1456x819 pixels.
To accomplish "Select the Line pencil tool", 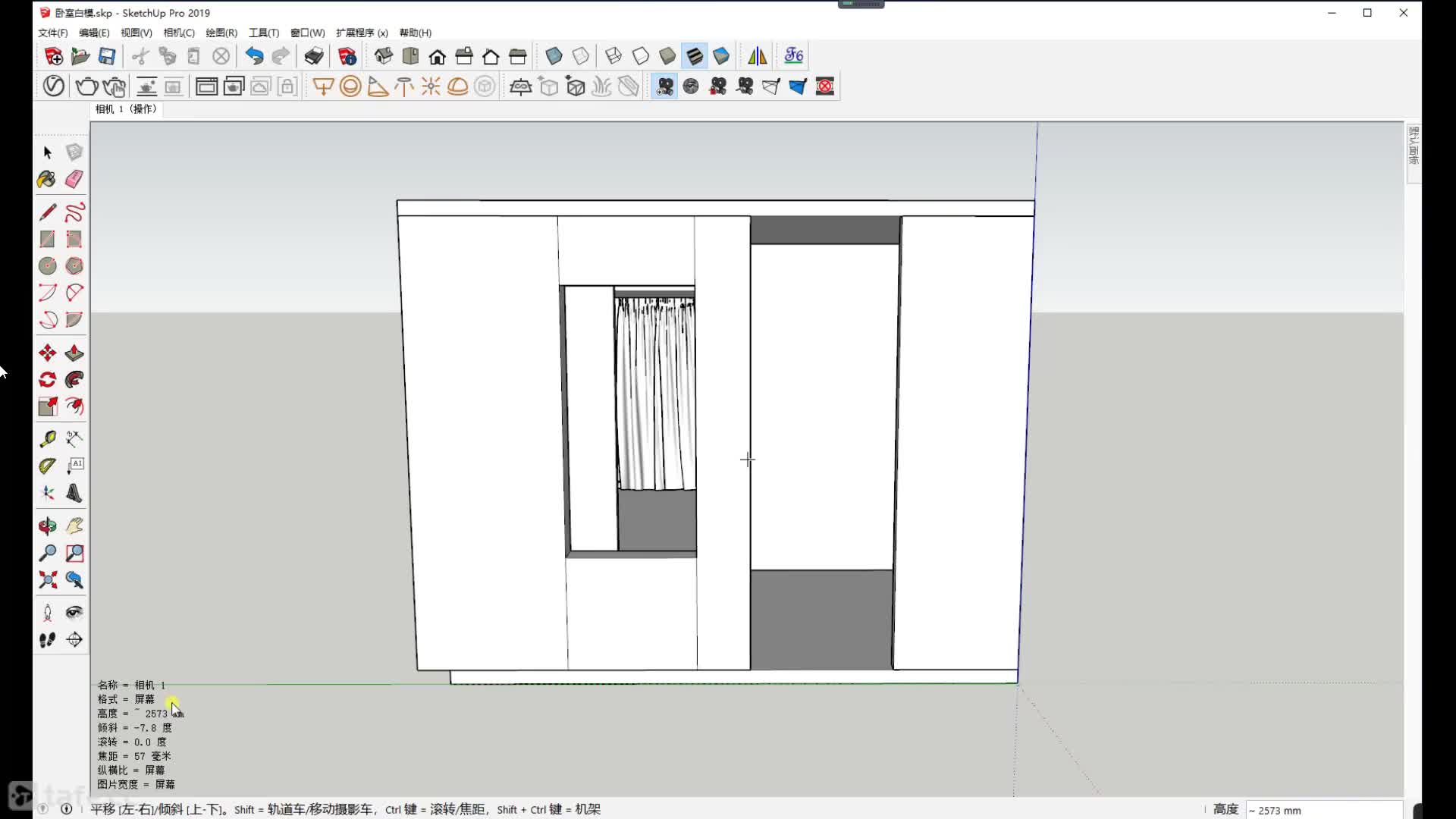I will click(47, 212).
